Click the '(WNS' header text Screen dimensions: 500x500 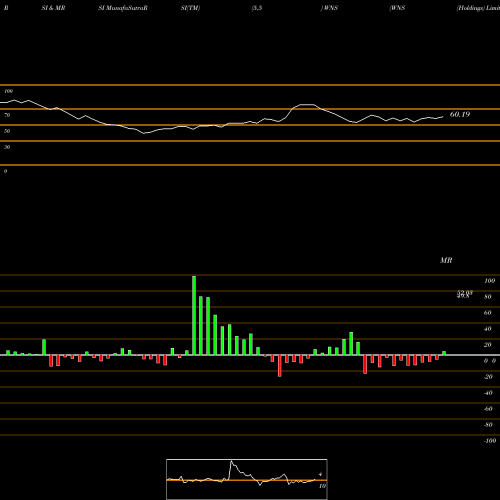[397, 8]
